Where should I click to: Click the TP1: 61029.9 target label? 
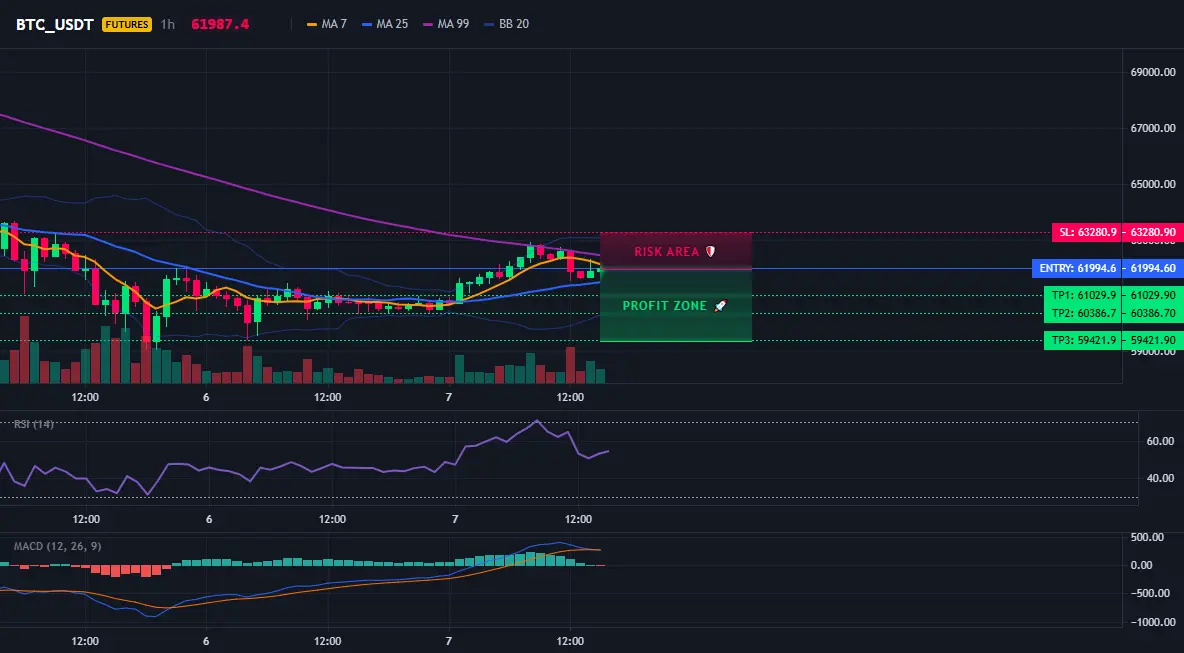click(1083, 295)
